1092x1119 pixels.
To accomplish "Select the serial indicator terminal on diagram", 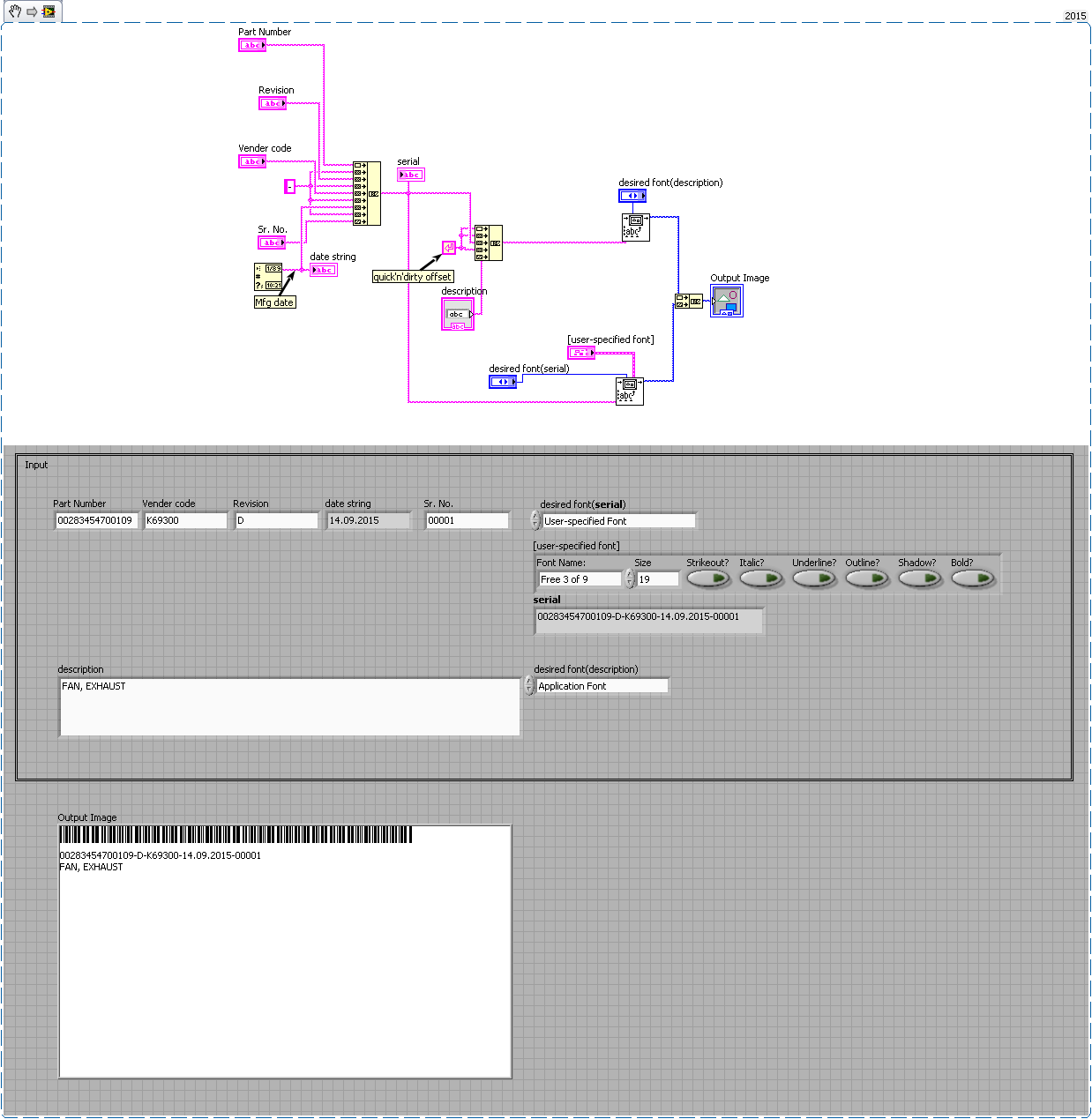I will 411,175.
